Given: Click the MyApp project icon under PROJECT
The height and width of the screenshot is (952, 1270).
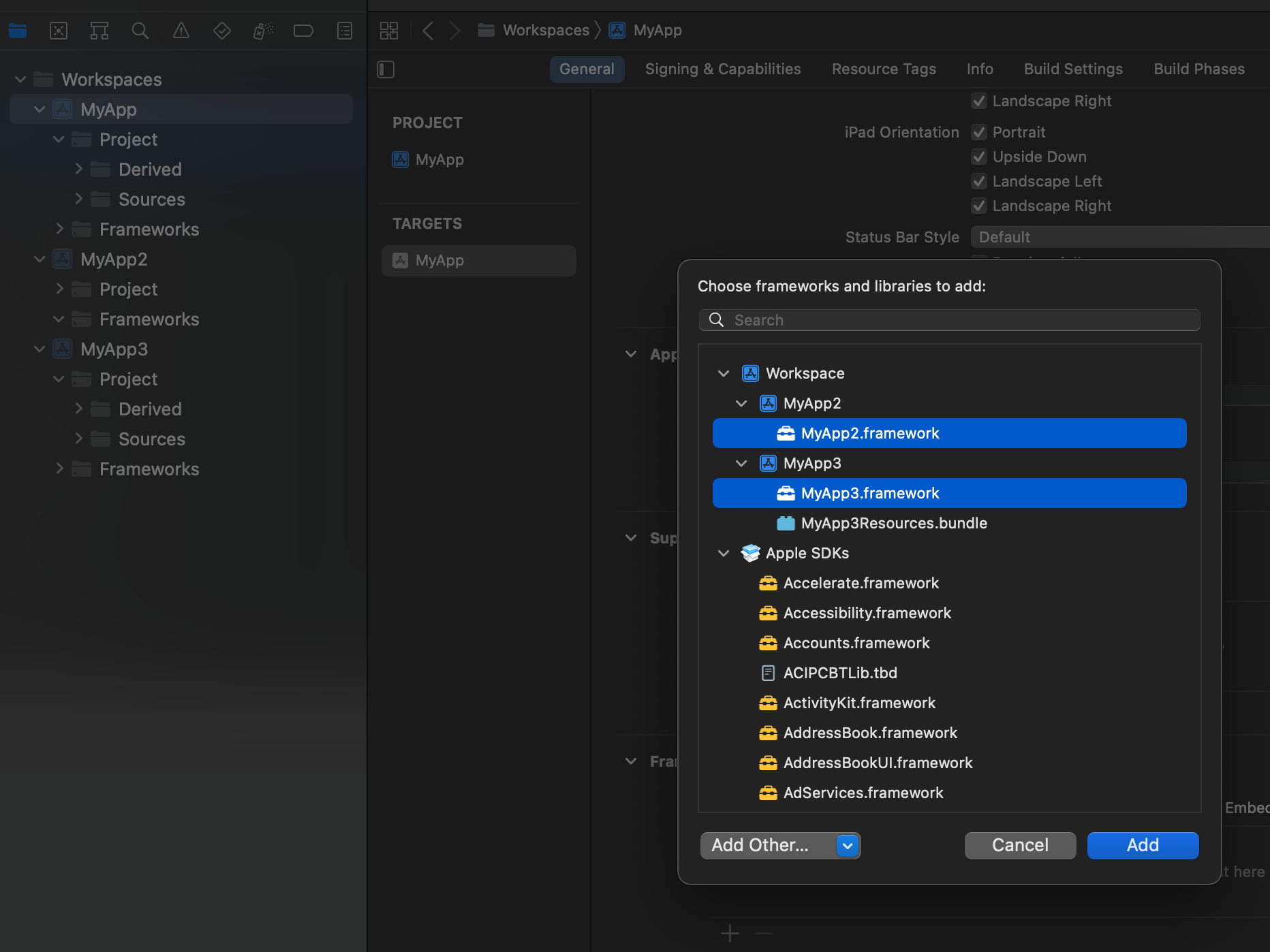Looking at the screenshot, I should (x=401, y=159).
